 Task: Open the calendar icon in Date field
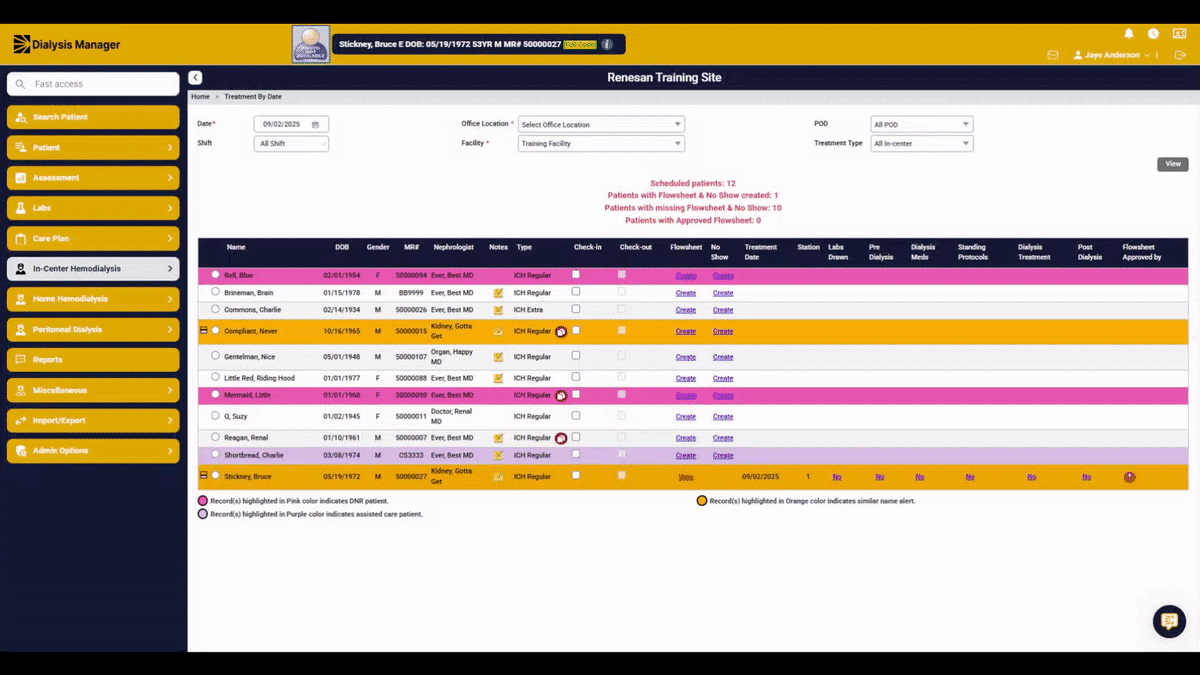316,125
